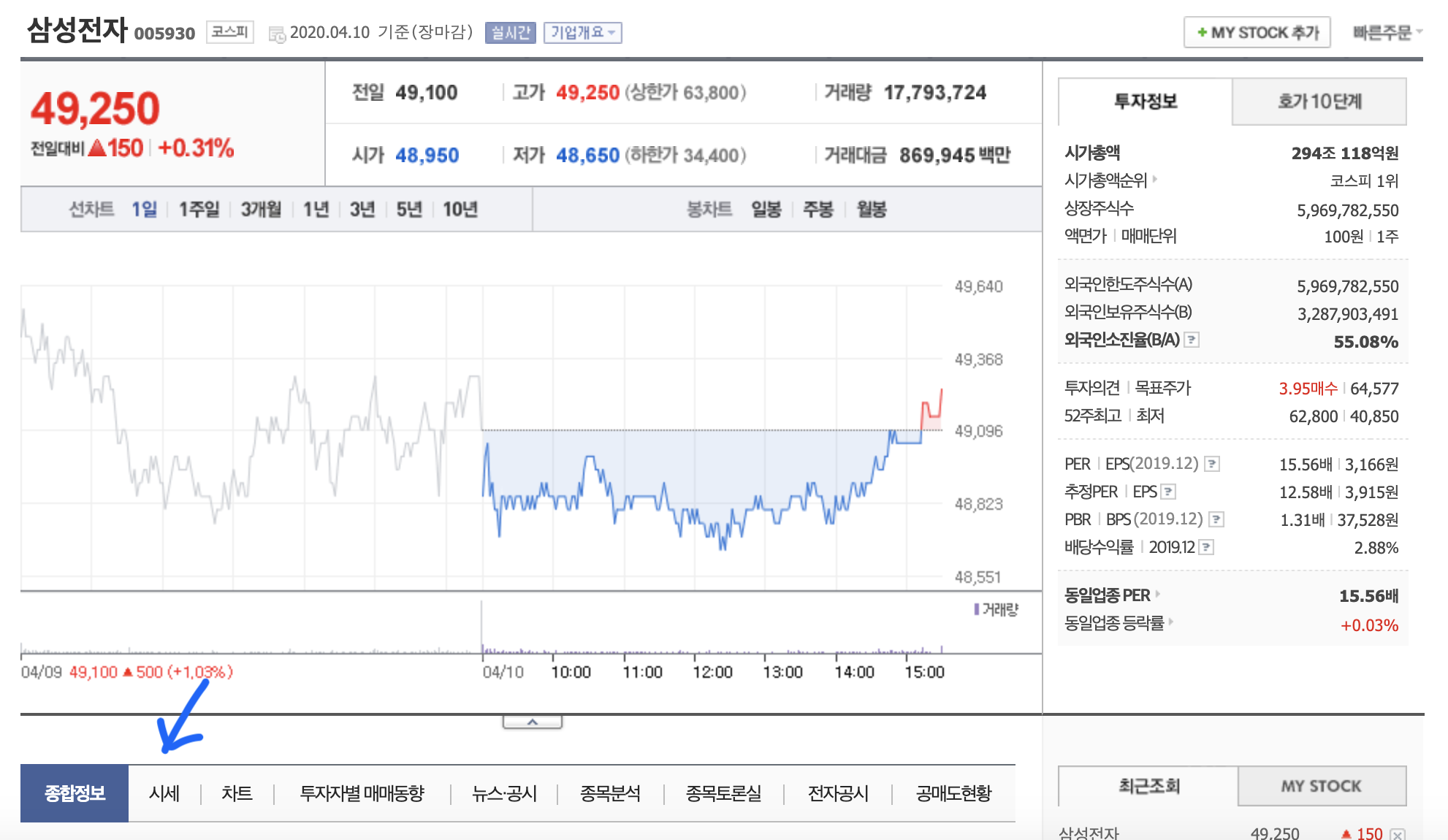The width and height of the screenshot is (1448, 840).
Task: Click the help icon next to 외국인소진율(B/A)
Action: click(x=1192, y=340)
